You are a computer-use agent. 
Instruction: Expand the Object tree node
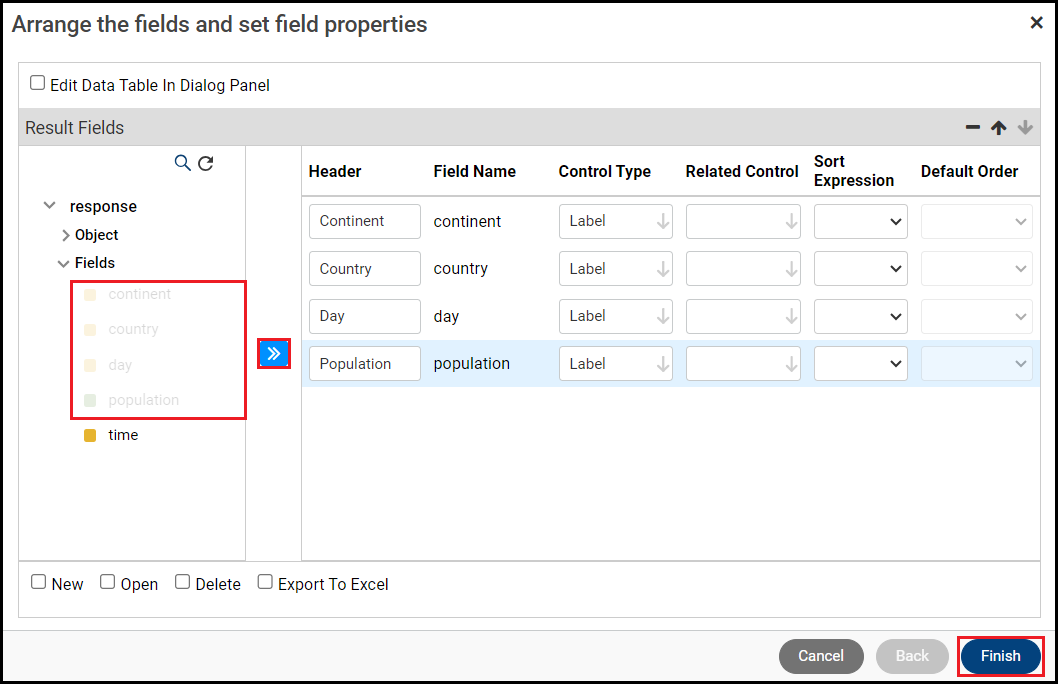[x=66, y=235]
